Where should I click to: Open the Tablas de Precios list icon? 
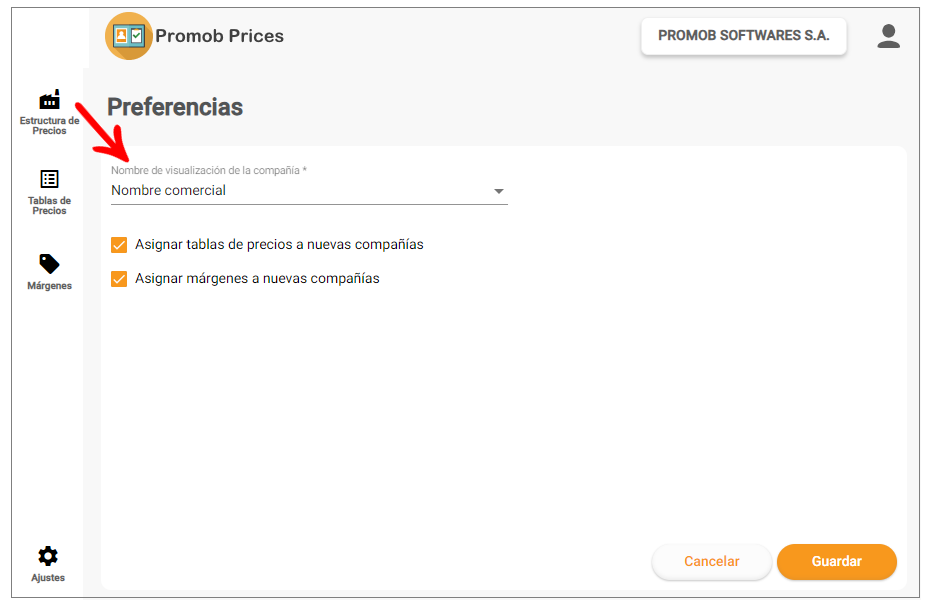click(49, 179)
